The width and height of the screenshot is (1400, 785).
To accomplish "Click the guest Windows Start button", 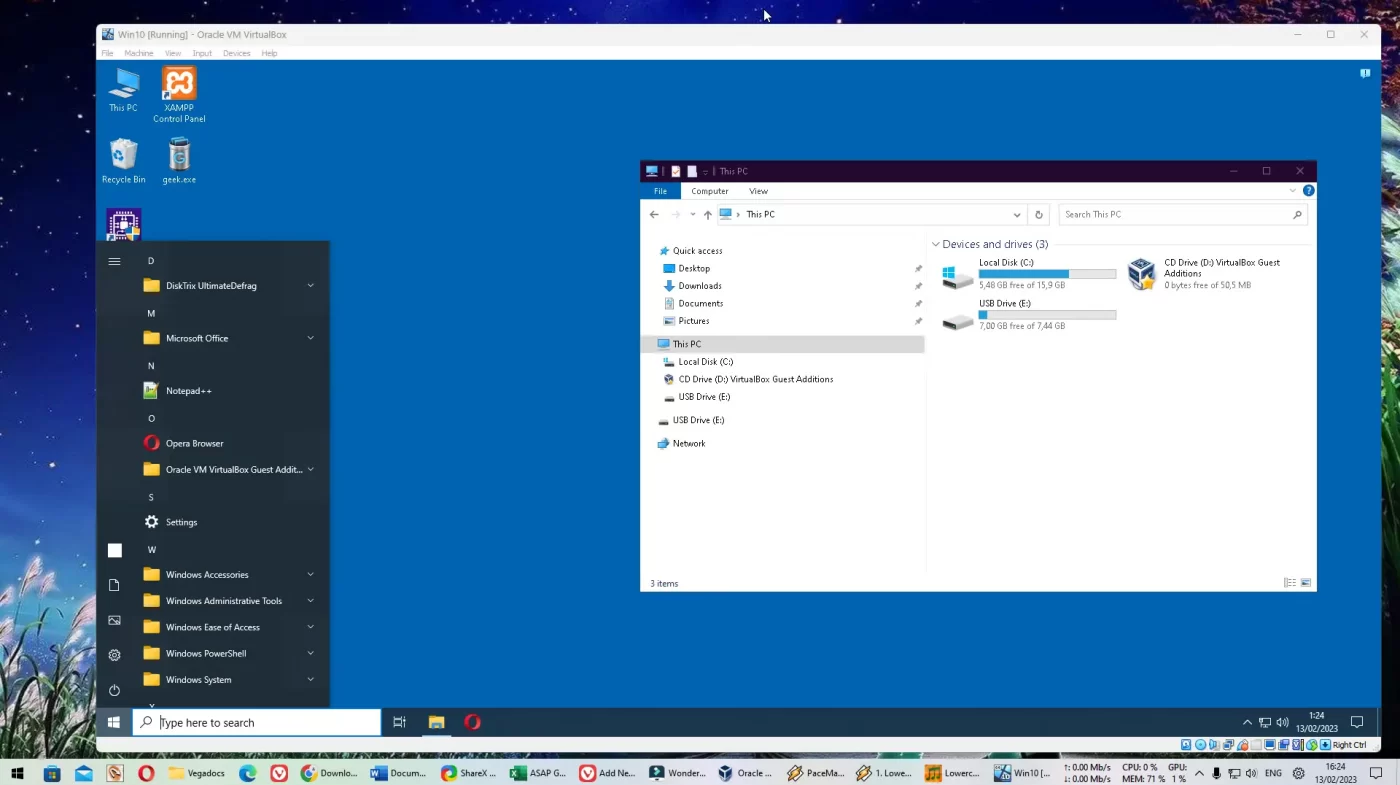I will 114,722.
